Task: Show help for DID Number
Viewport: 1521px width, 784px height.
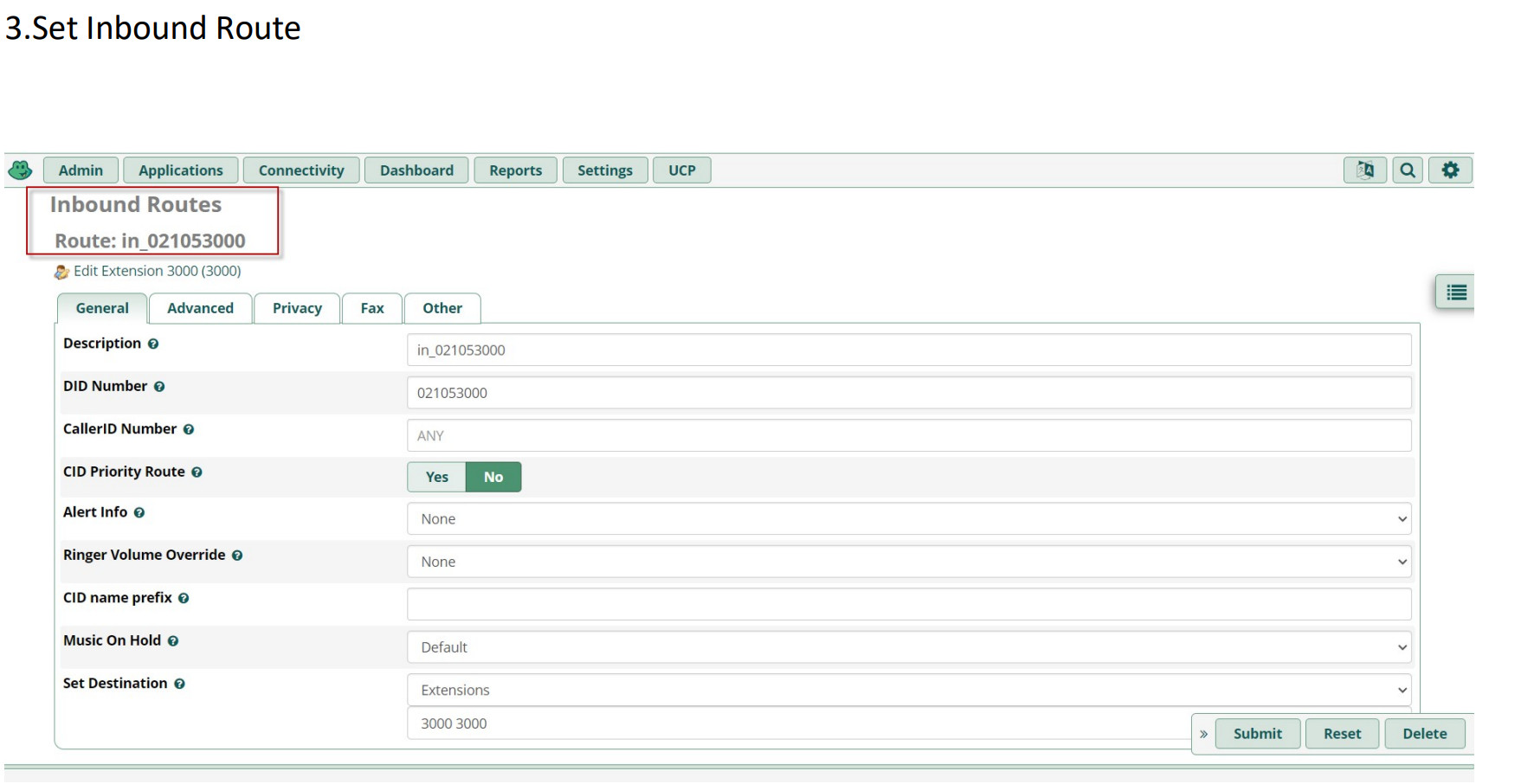Action: click(159, 387)
